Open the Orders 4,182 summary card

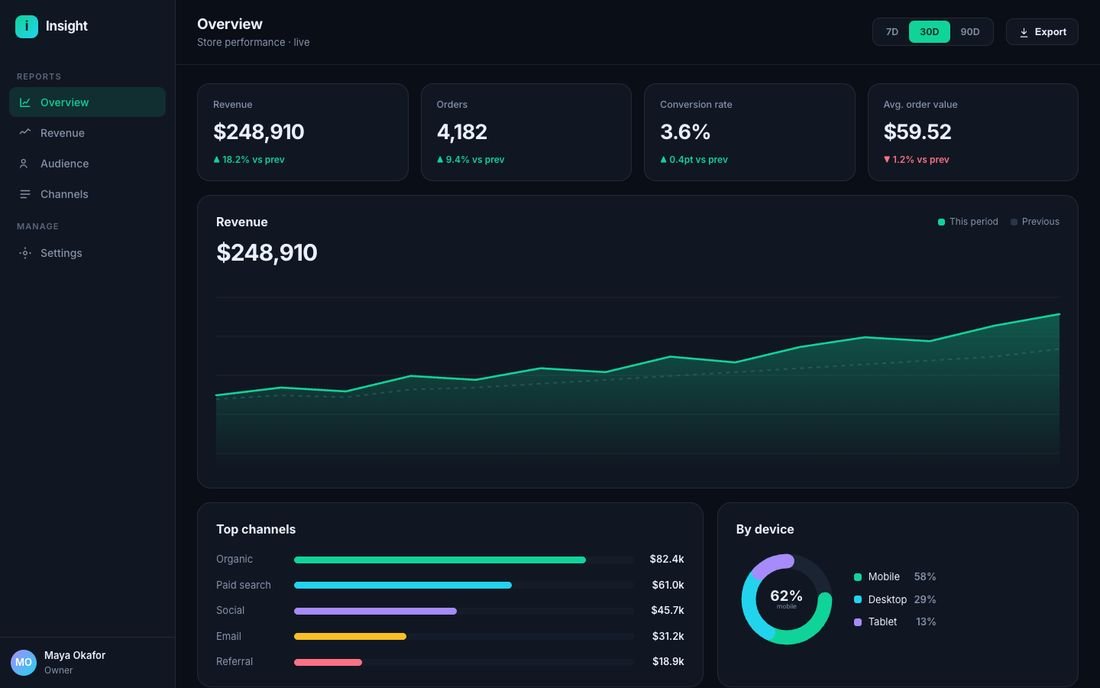526,133
